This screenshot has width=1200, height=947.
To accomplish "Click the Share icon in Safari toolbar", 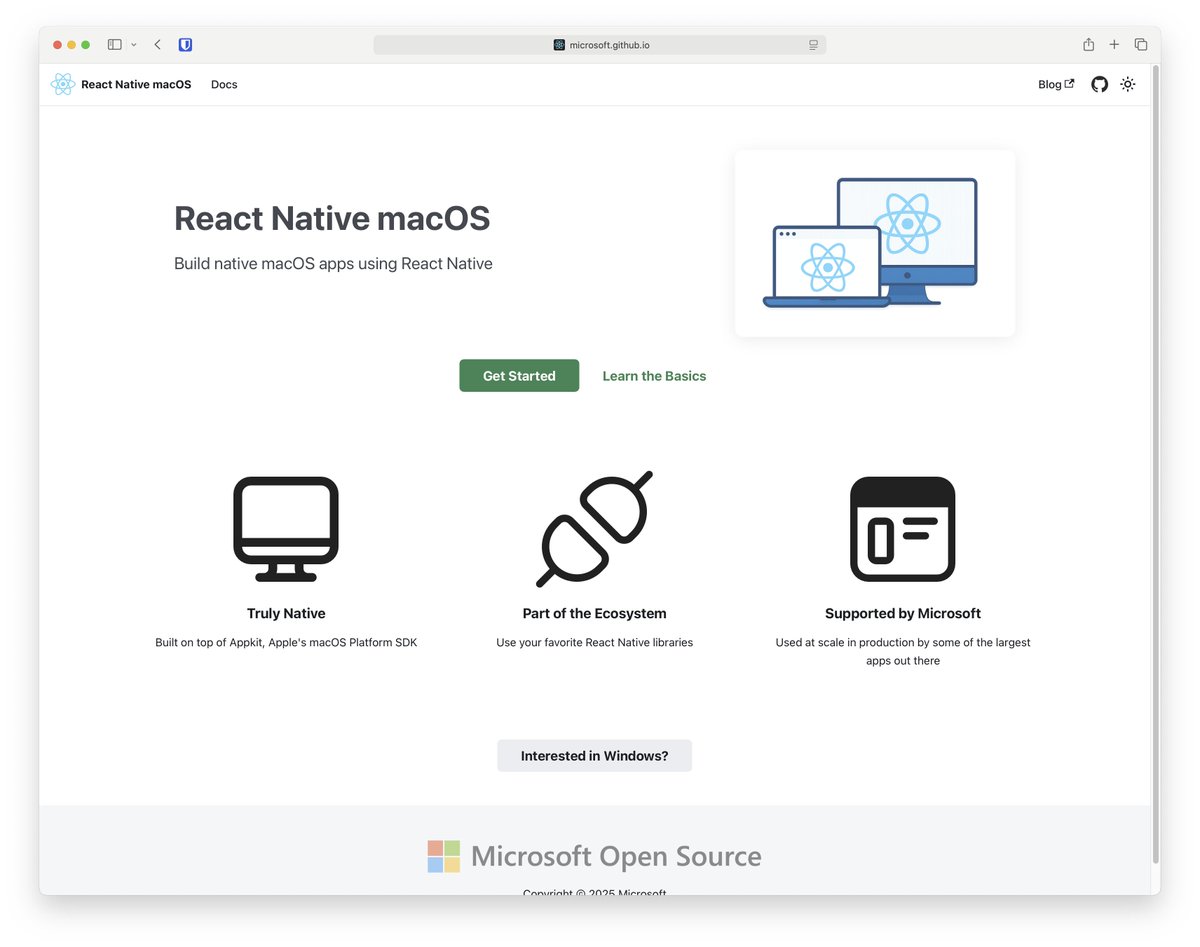I will coord(1088,44).
